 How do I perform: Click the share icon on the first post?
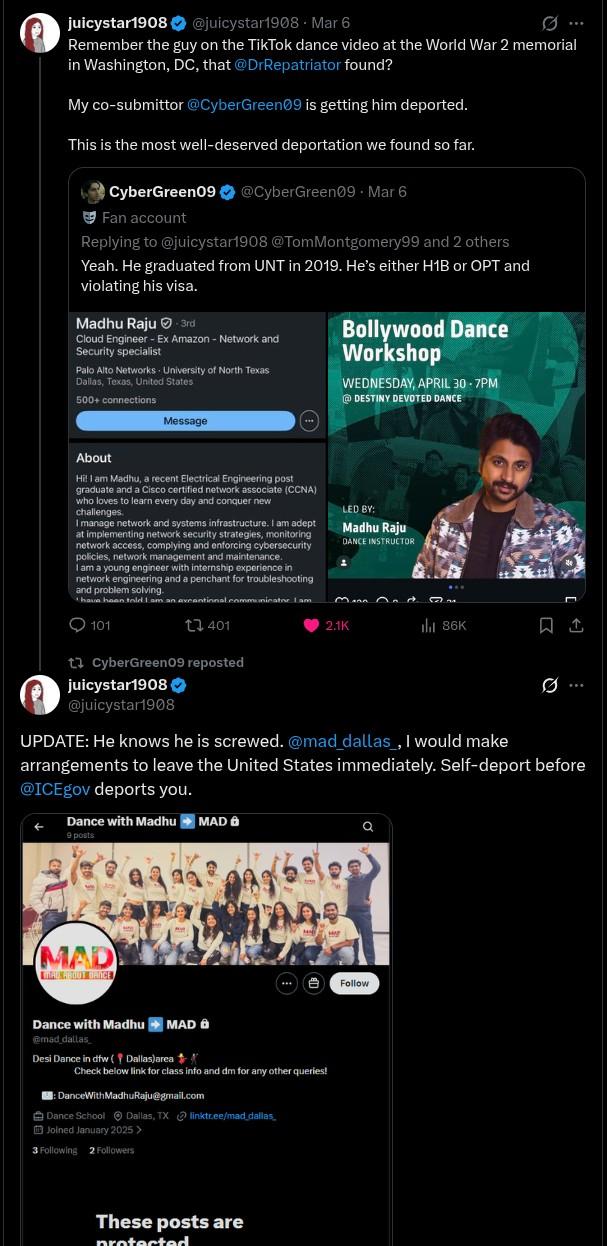[576, 625]
